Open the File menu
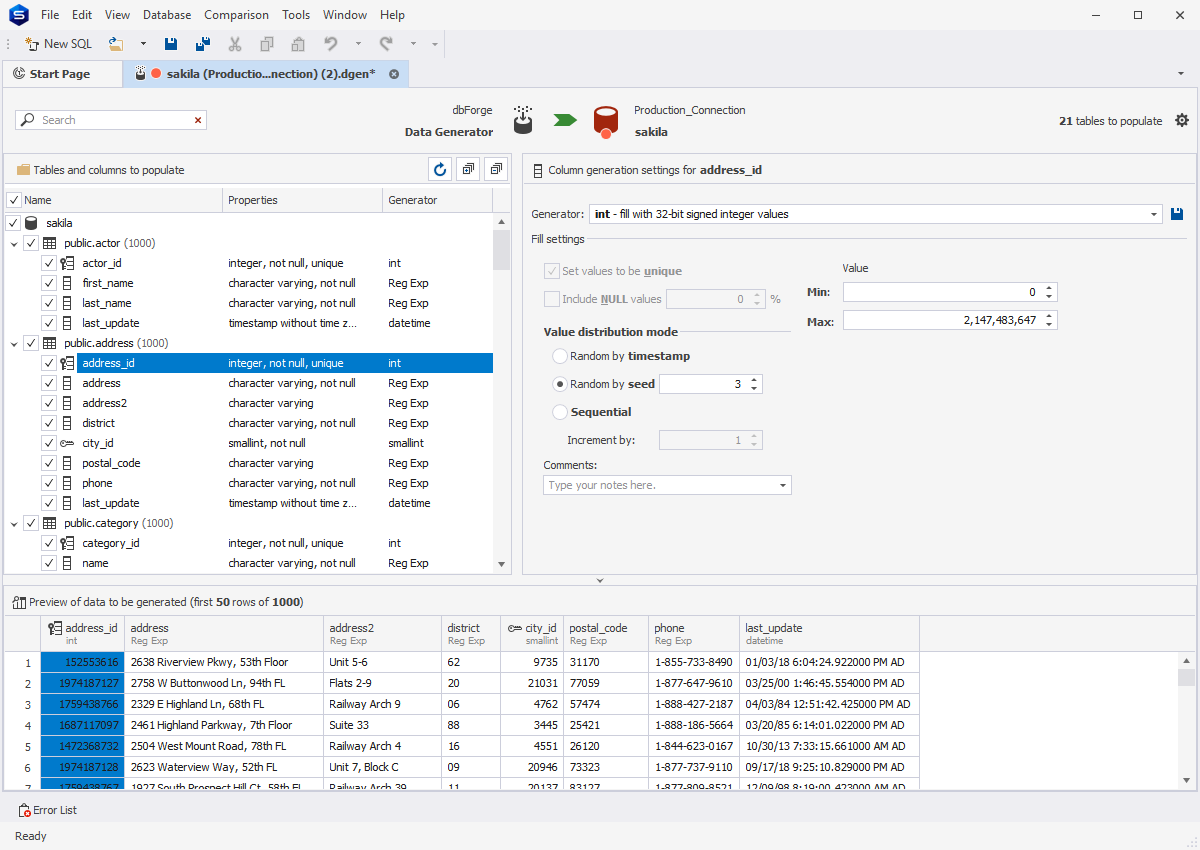Screen dimensions: 1200x850 (x=50, y=15)
